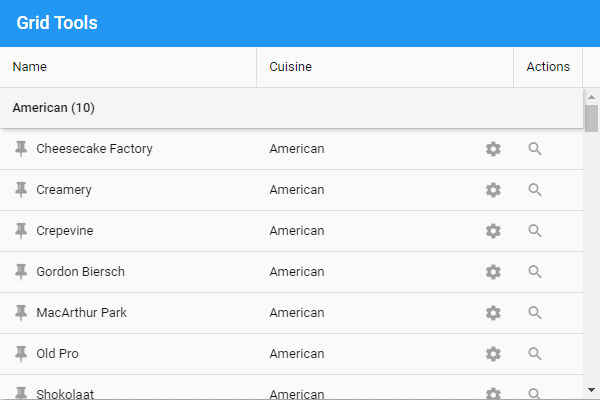The image size is (600, 400).
Task: Toggle the pin on MacArthur Park
Action: click(21, 313)
